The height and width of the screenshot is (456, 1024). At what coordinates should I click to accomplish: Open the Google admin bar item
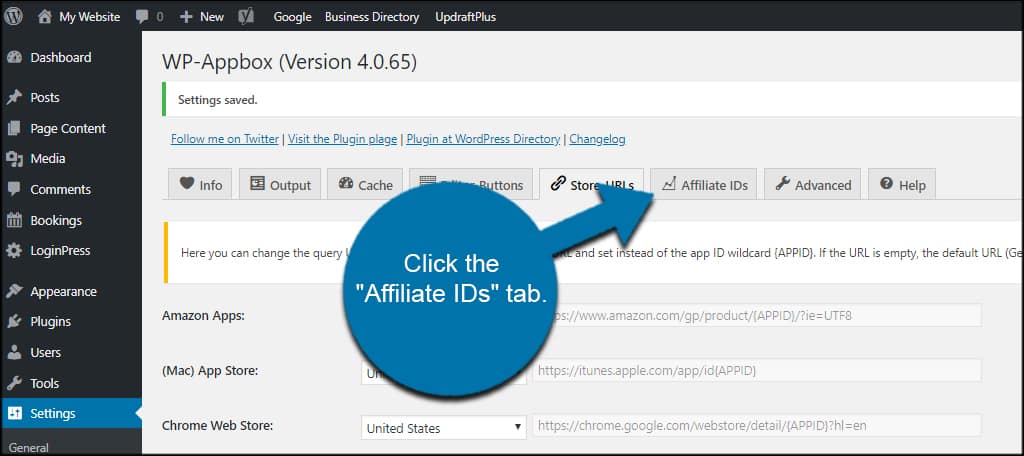(x=292, y=17)
